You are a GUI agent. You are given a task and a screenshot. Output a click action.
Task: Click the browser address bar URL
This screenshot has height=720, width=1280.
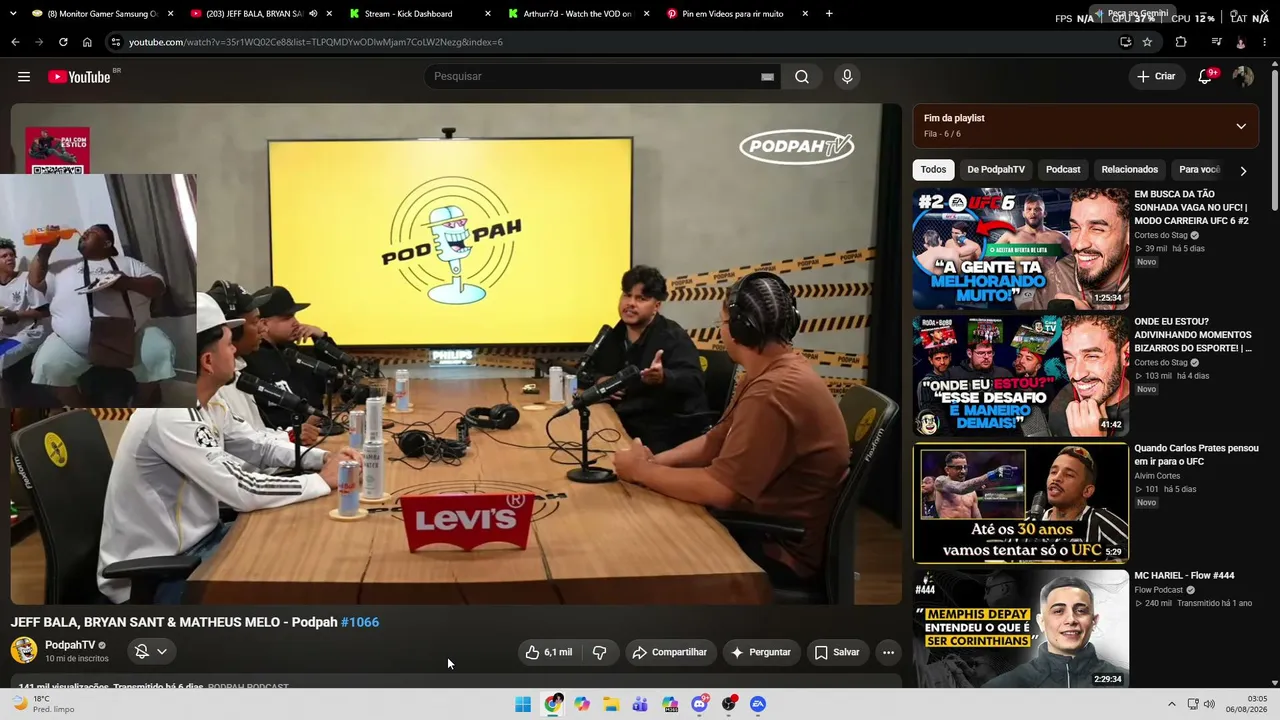click(x=316, y=42)
